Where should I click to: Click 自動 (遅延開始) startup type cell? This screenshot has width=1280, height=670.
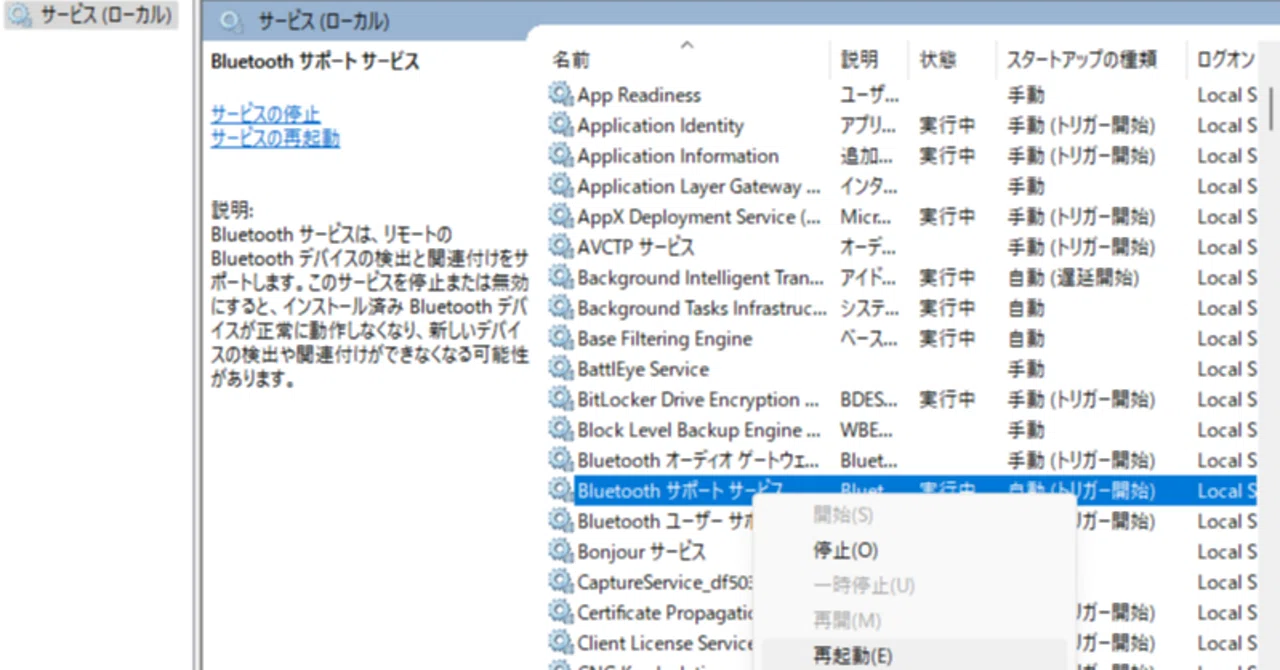point(1072,278)
